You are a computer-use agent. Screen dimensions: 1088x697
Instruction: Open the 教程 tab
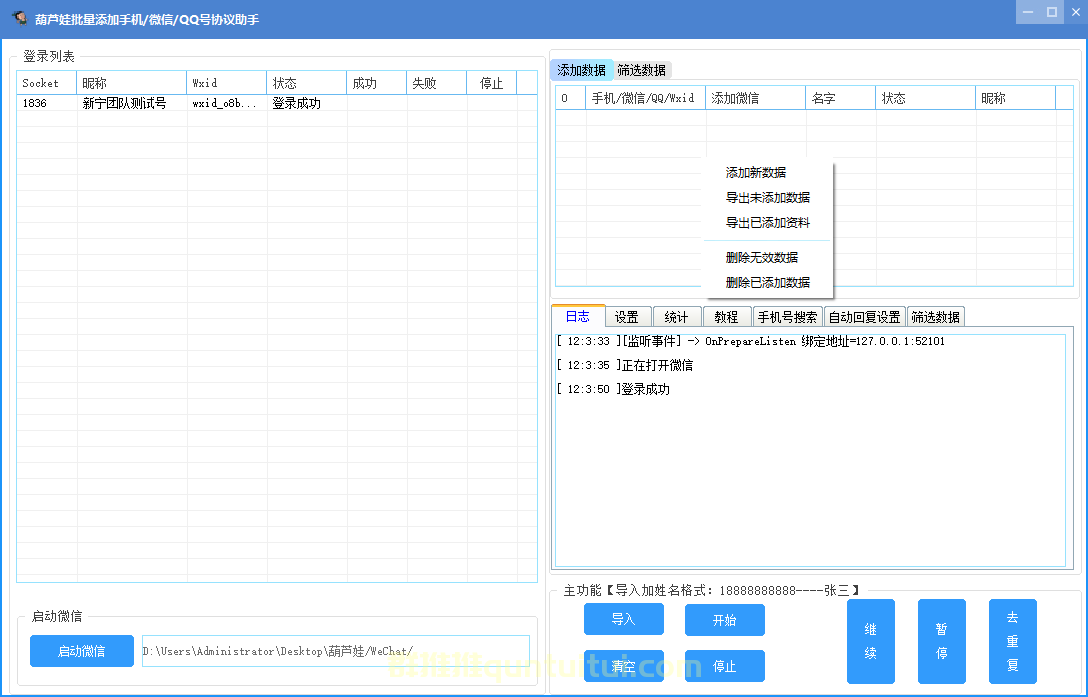[x=726, y=317]
